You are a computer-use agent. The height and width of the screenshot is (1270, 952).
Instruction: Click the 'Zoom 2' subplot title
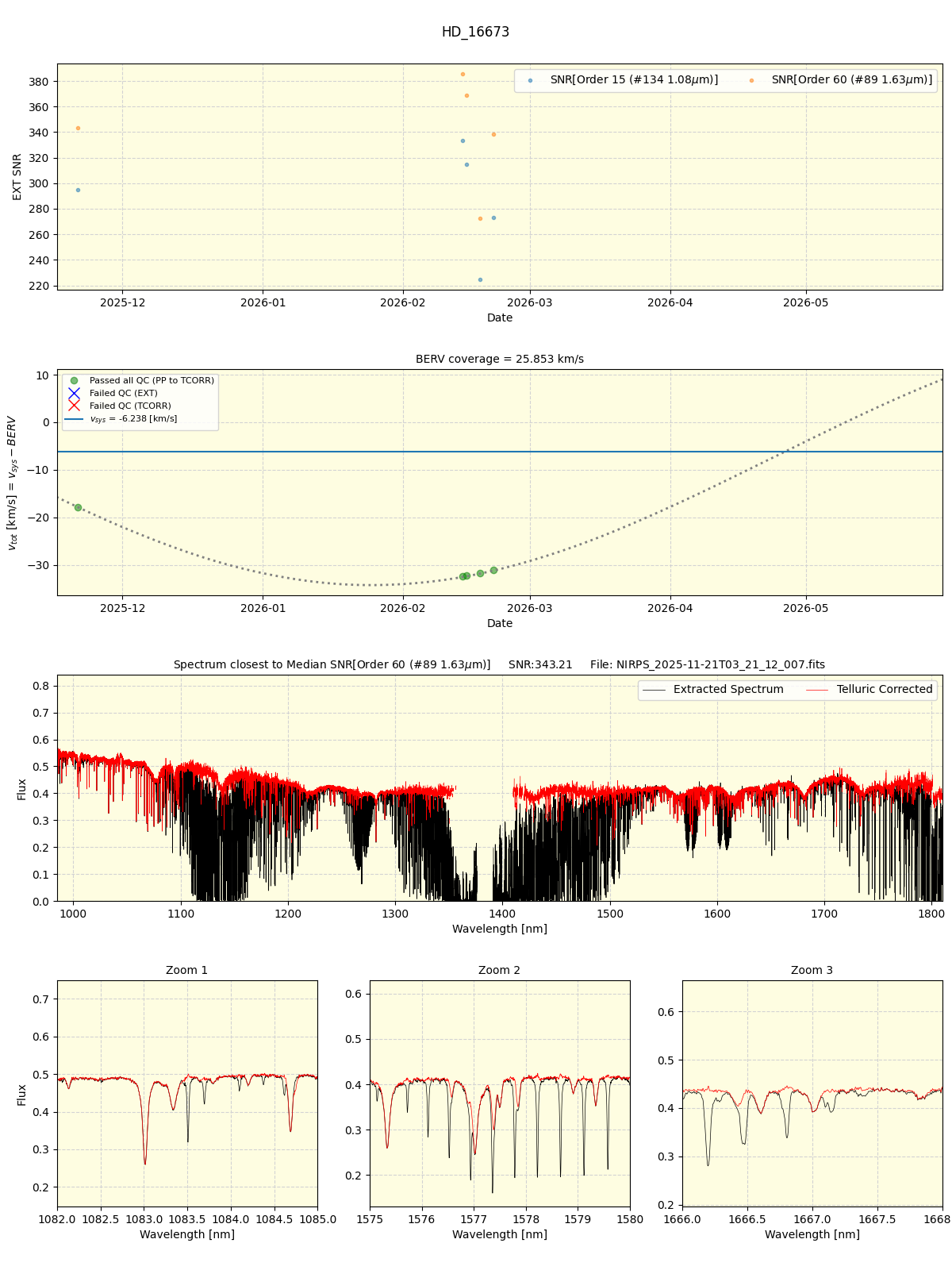pos(500,970)
